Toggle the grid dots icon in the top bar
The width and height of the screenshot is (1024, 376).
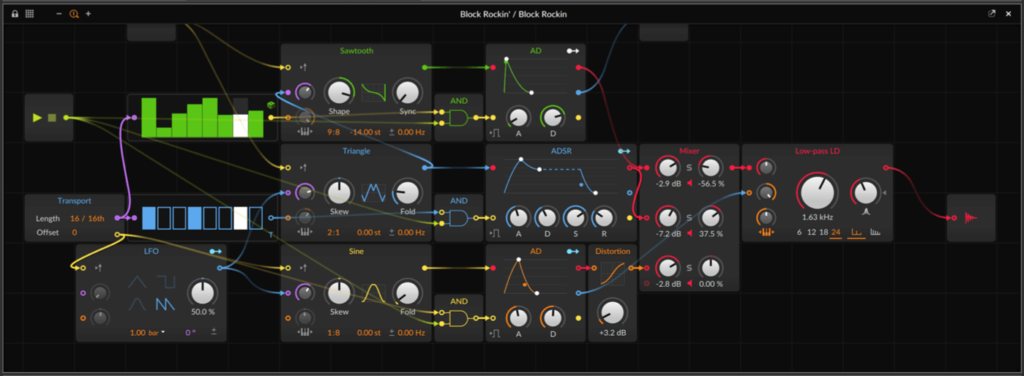[x=29, y=14]
